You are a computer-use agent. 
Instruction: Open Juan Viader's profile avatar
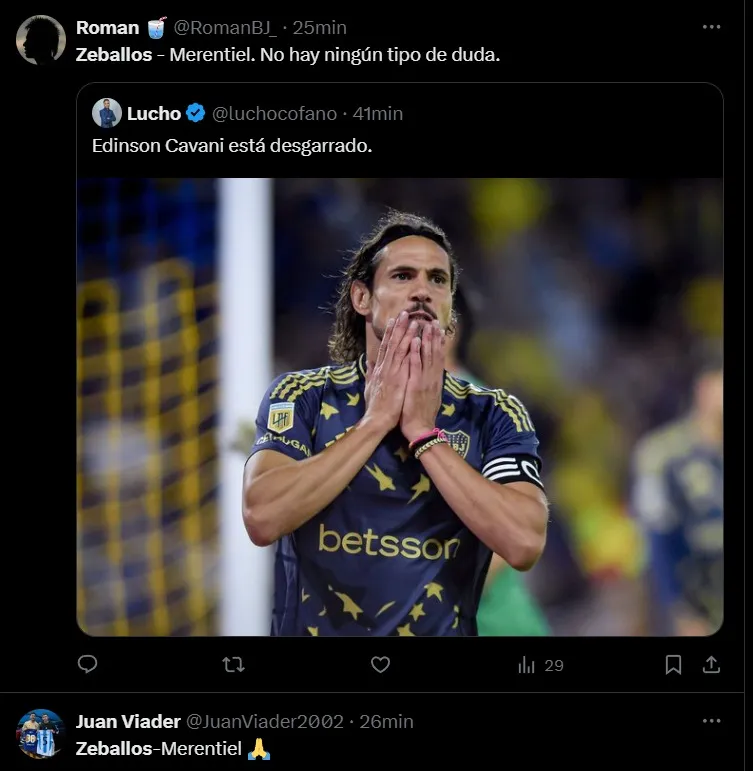pos(41,734)
